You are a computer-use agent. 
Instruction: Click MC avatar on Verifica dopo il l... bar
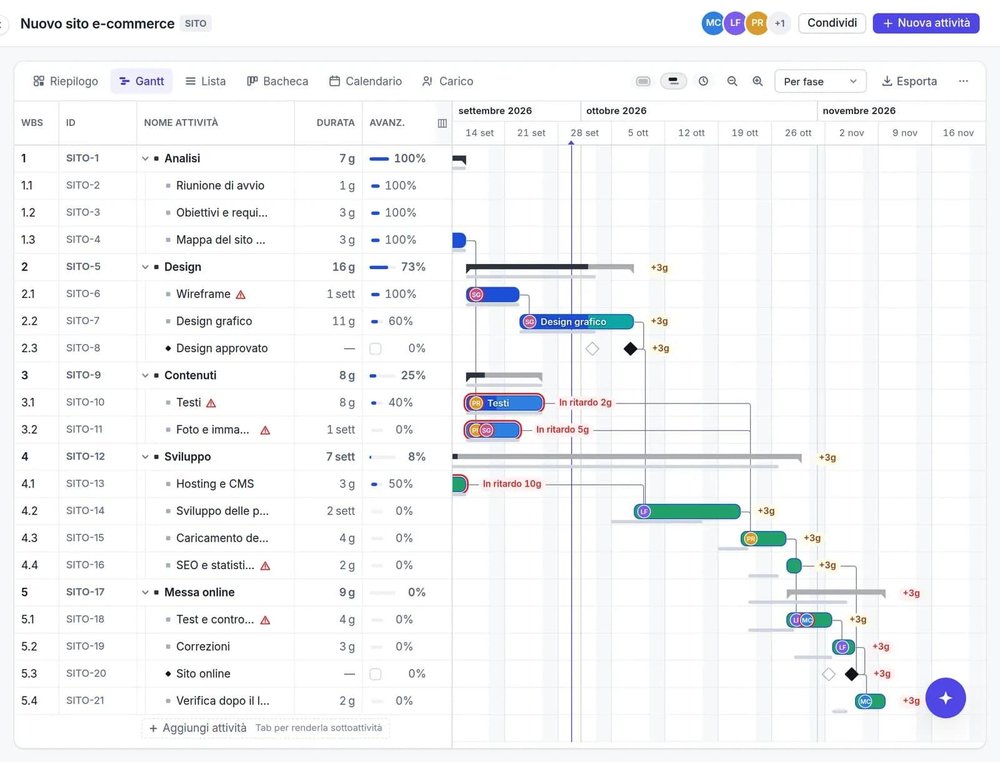tap(865, 701)
